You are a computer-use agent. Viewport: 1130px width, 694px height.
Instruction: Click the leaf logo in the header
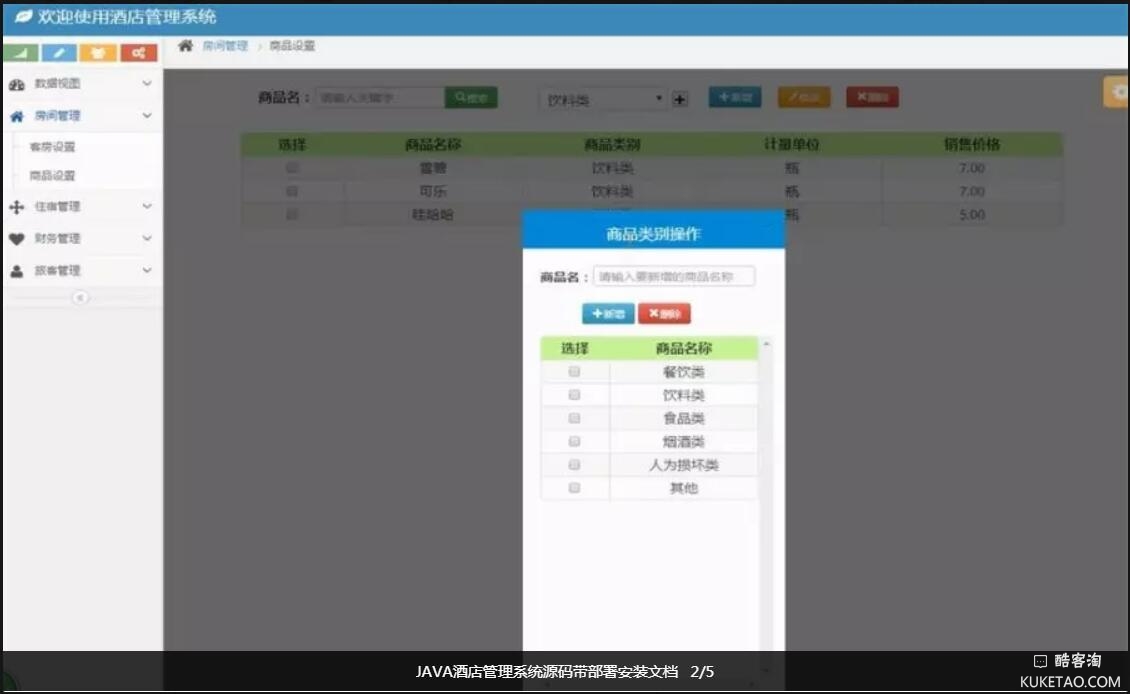coord(24,16)
